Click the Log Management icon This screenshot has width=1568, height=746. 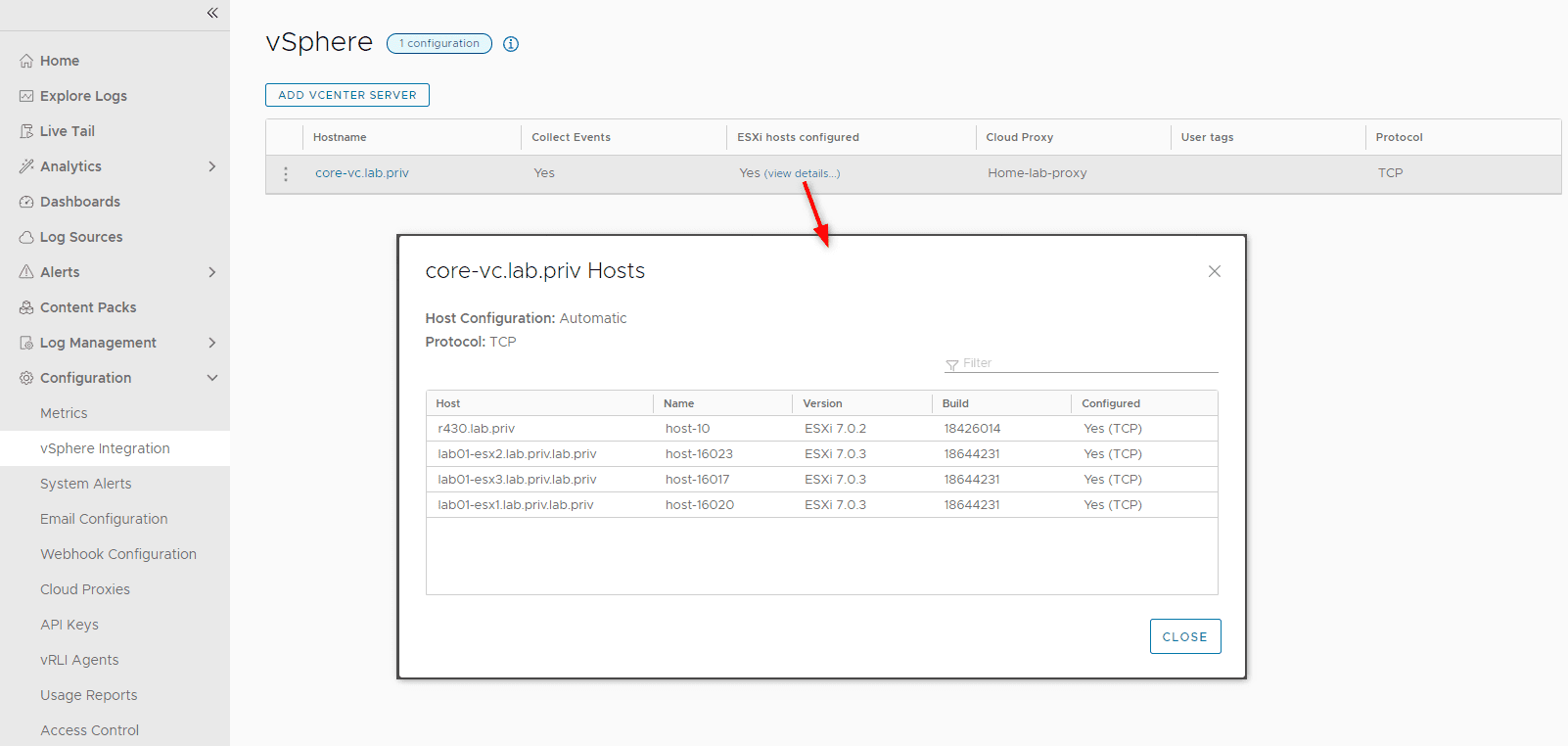coord(26,343)
